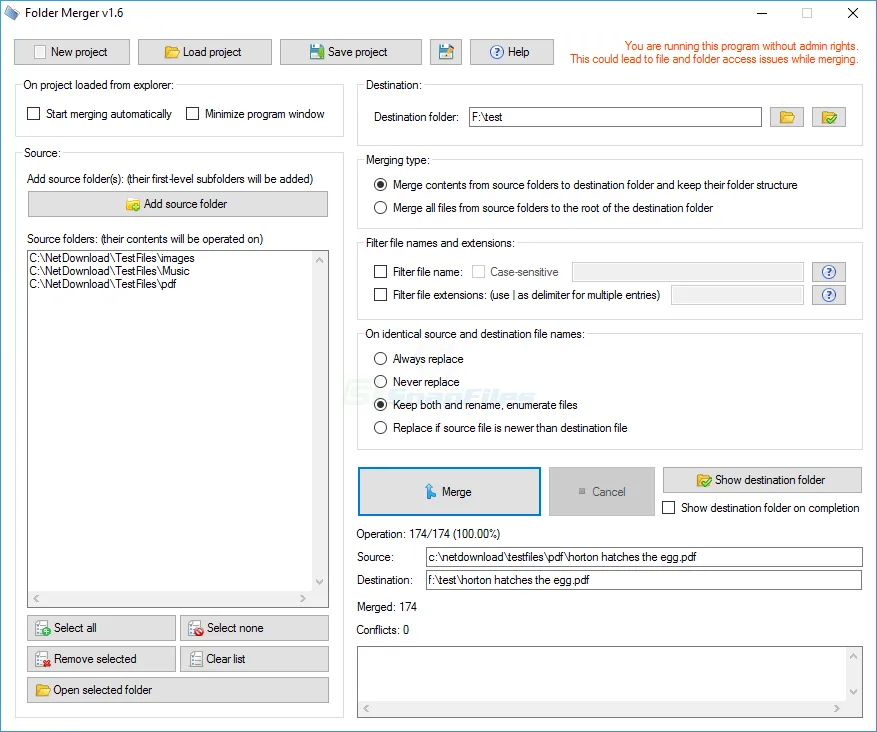Open destination folder with green check icon
Image resolution: width=877 pixels, height=732 pixels.
click(x=829, y=117)
